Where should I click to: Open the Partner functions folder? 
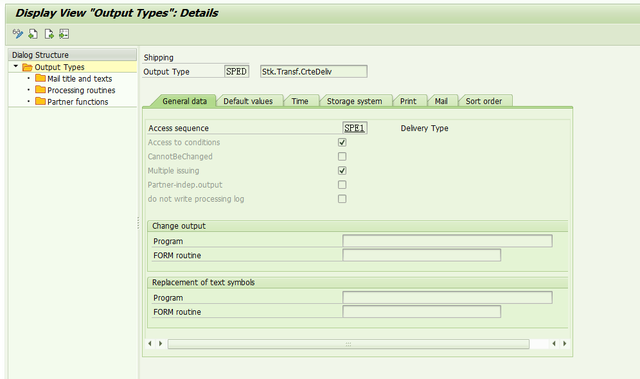pos(78,102)
